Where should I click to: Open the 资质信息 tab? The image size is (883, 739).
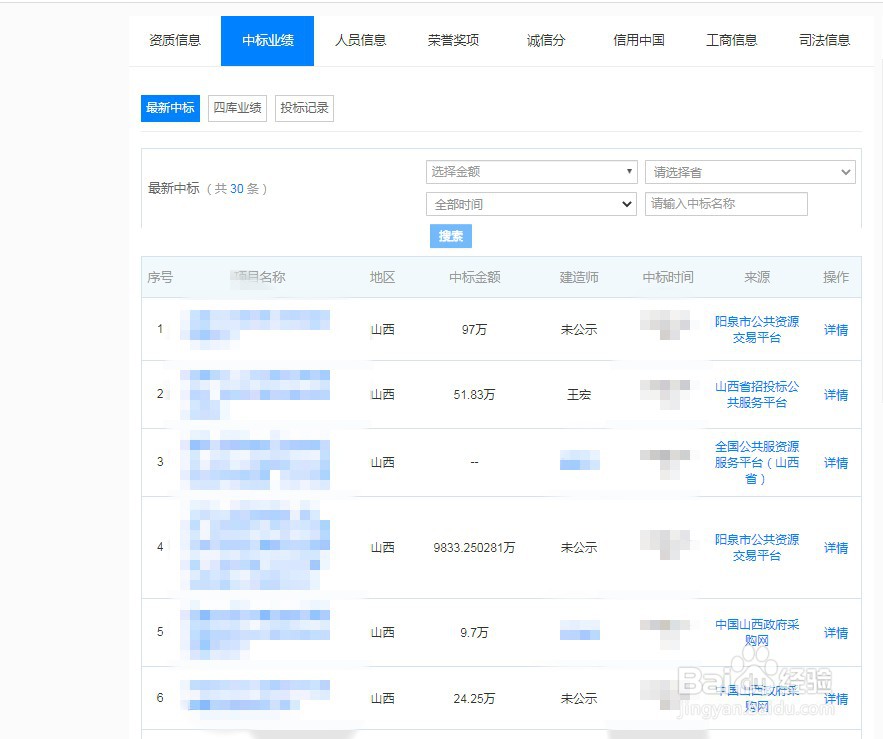tap(175, 41)
